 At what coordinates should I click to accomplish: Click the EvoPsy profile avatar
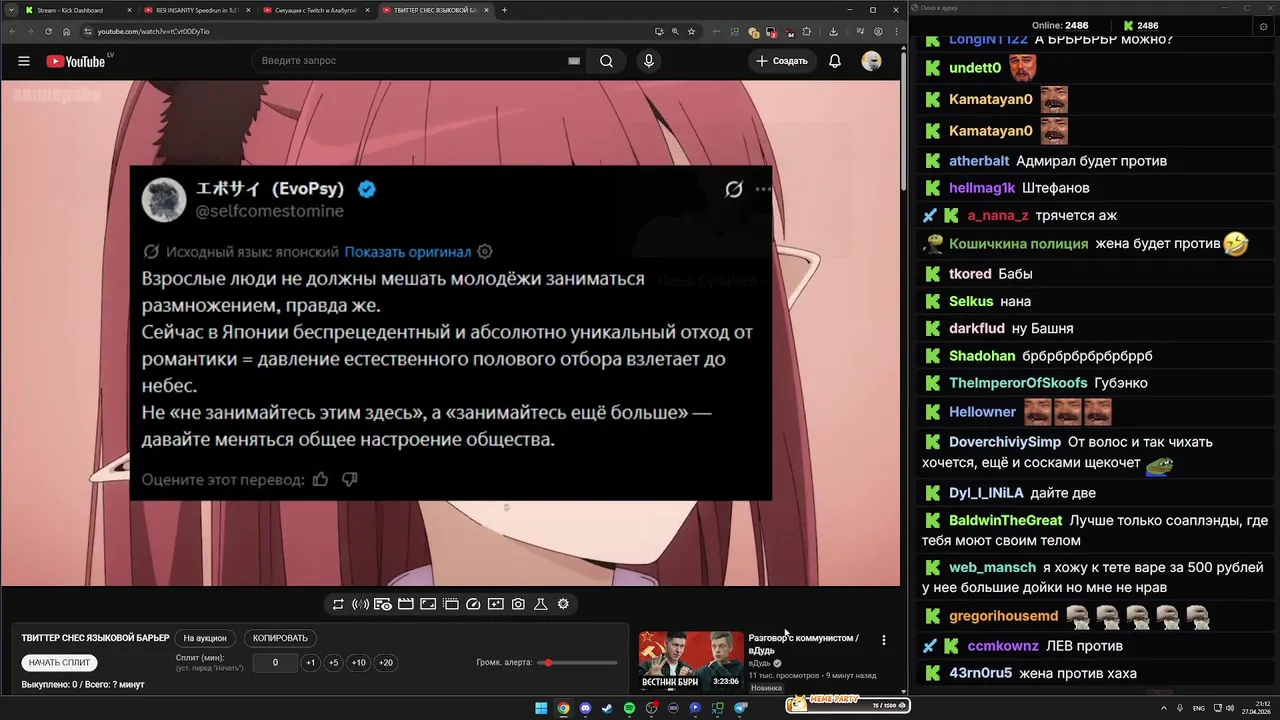click(x=164, y=200)
